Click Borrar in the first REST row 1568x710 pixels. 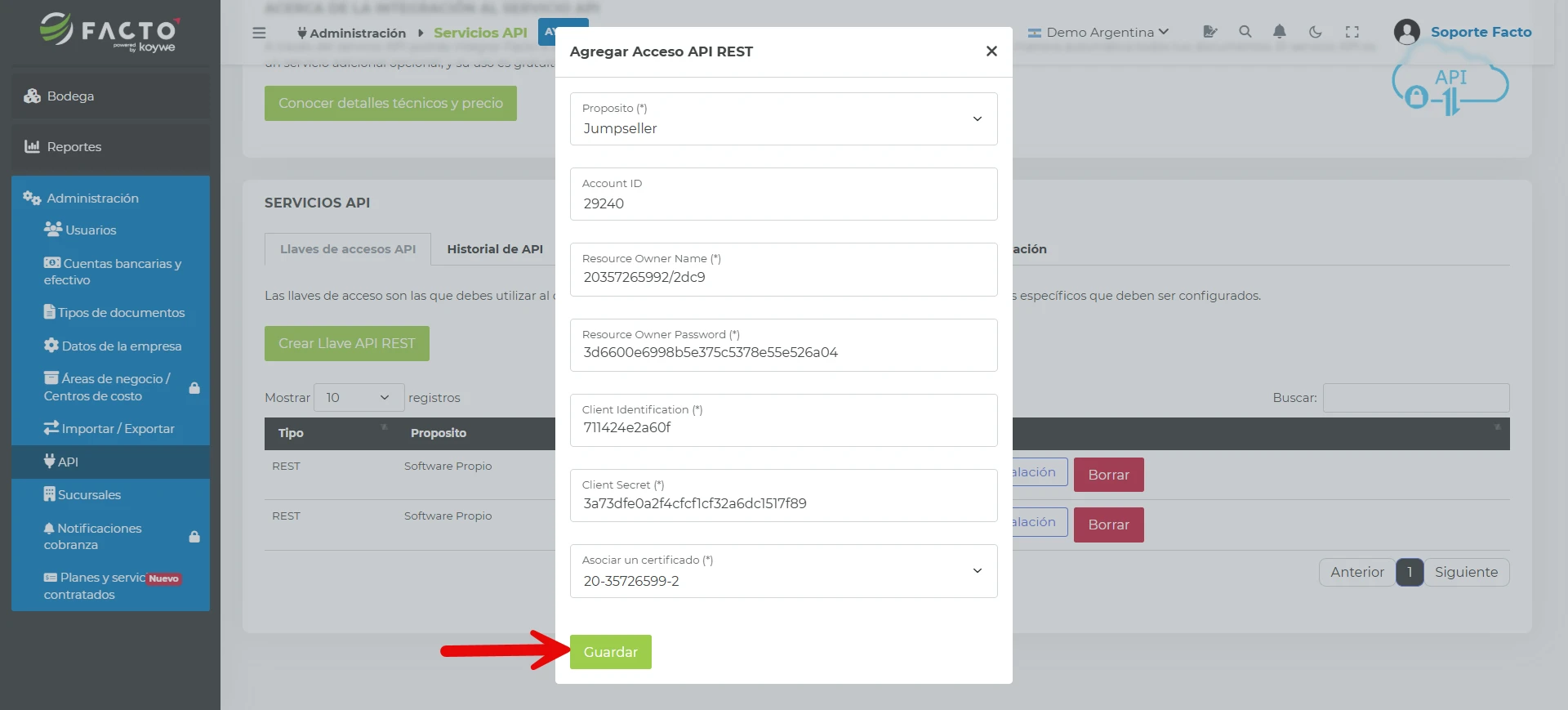coord(1108,475)
